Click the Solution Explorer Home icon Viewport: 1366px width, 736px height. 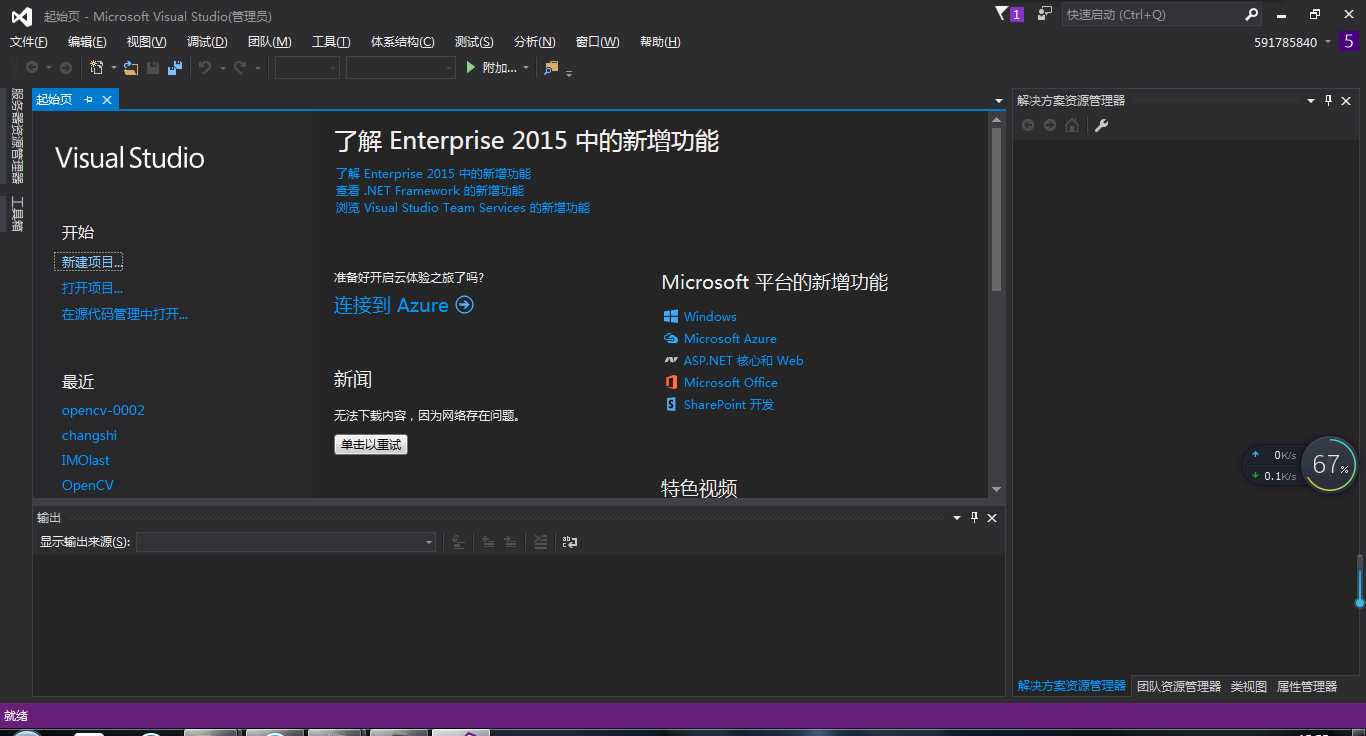coord(1072,125)
